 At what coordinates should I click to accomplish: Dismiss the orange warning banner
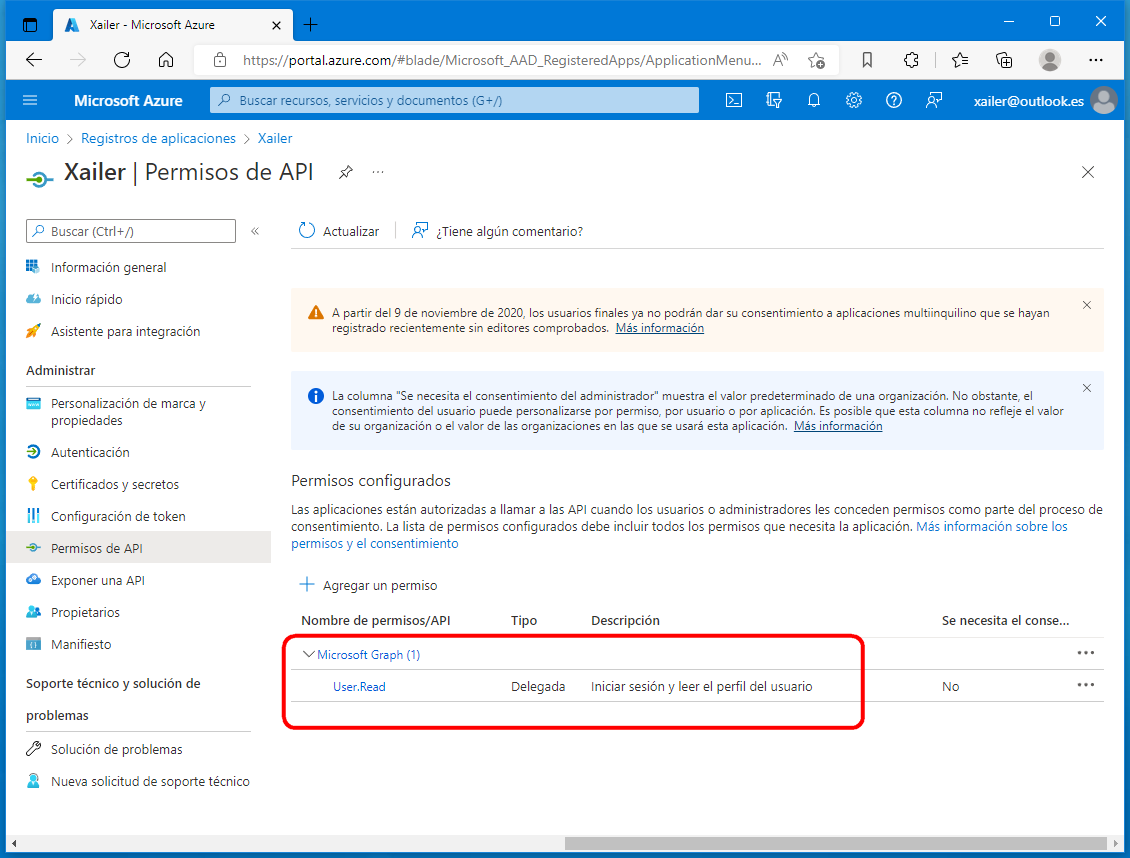1087,305
